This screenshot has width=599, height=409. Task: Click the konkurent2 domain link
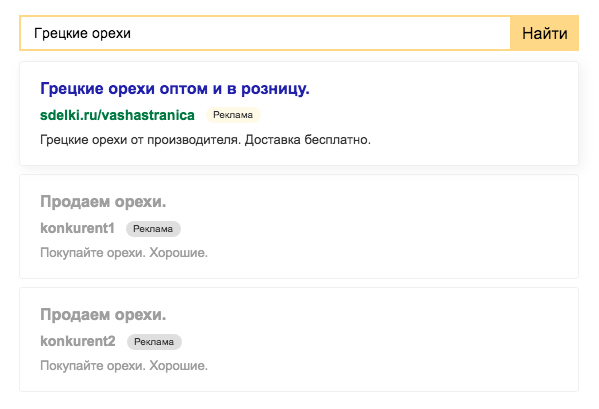78,341
